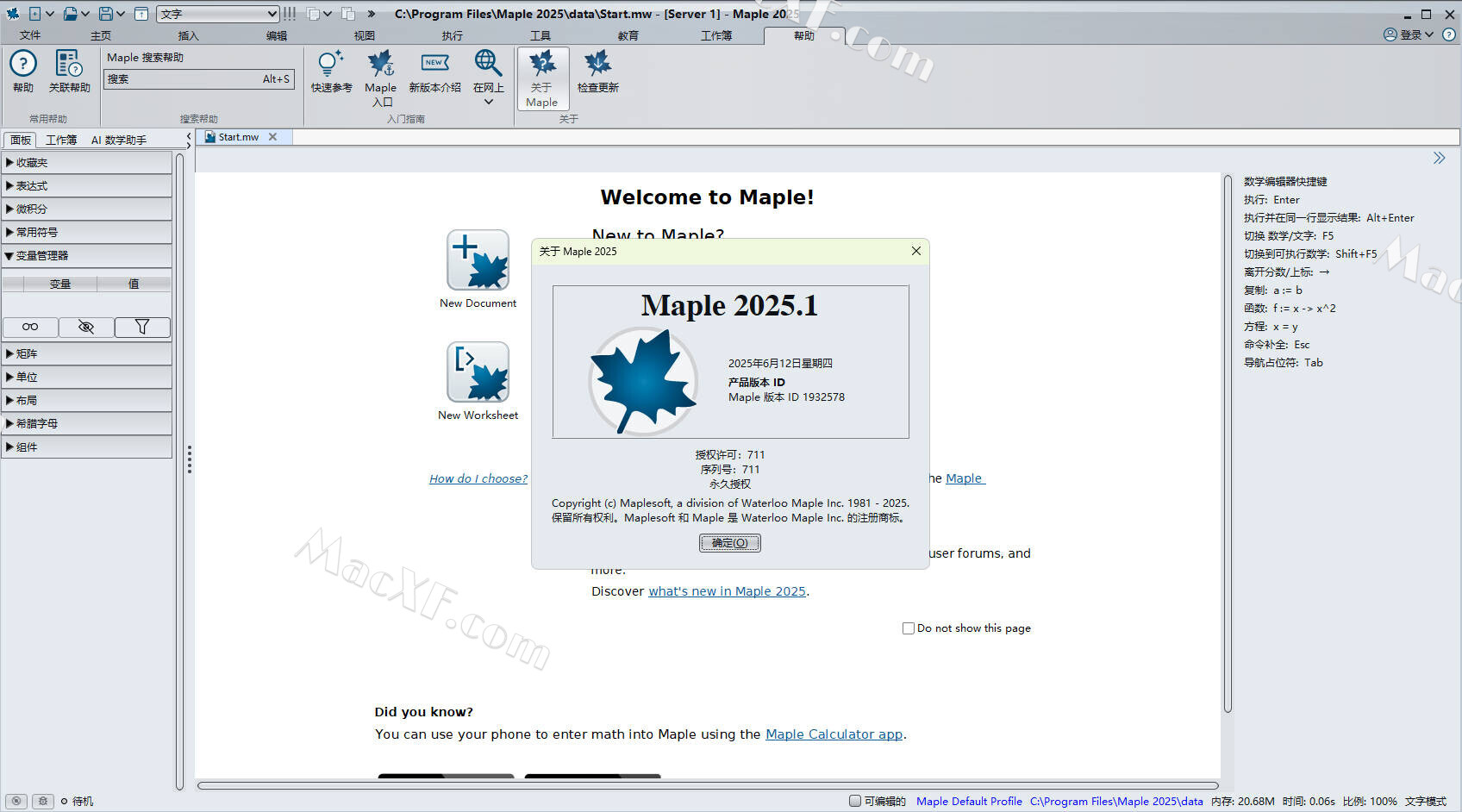Open new file dropdown arrow
The height and width of the screenshot is (812, 1462).
point(50,14)
